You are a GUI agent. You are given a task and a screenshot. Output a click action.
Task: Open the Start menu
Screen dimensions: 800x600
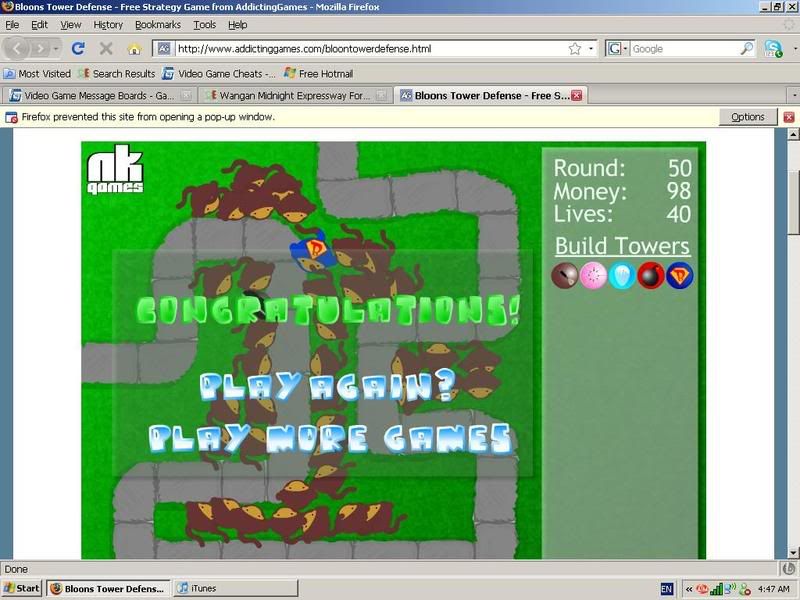point(21,588)
